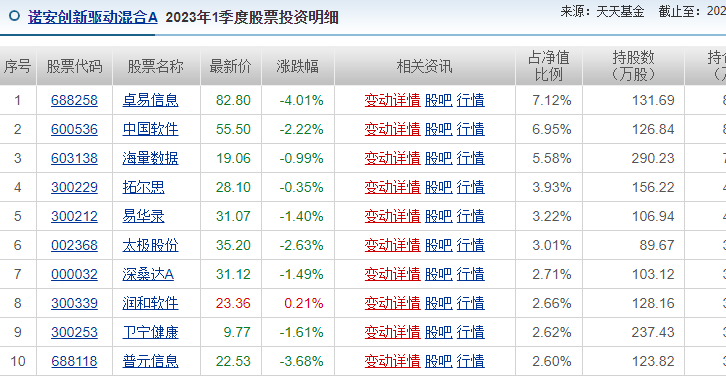Open 行情 for 卫宁健康
Image resolution: width=726 pixels, height=388 pixels.
(x=470, y=332)
